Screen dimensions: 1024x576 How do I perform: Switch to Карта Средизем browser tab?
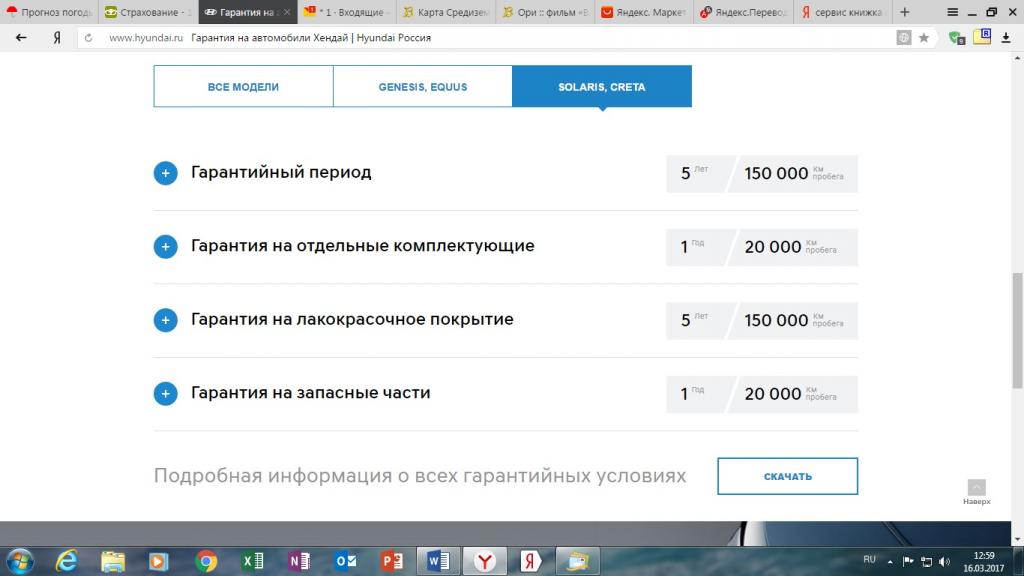pyautogui.click(x=447, y=12)
